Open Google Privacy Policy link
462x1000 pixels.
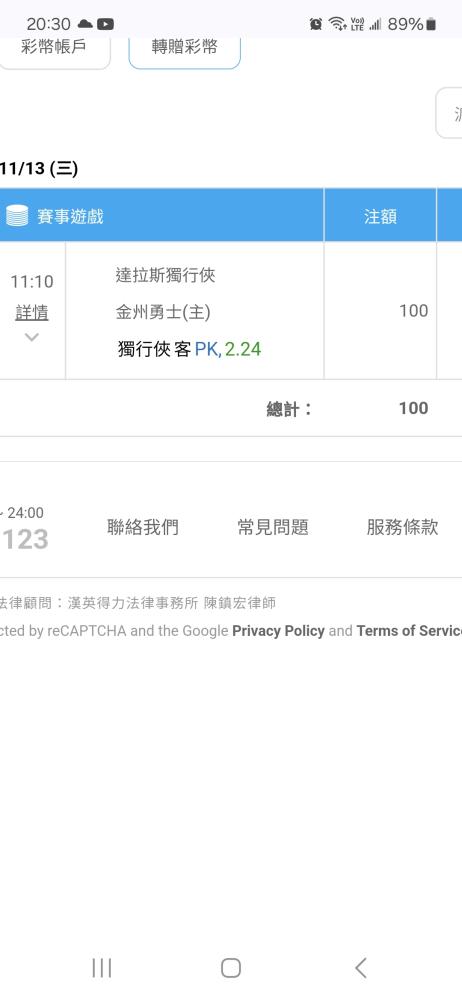coord(278,631)
